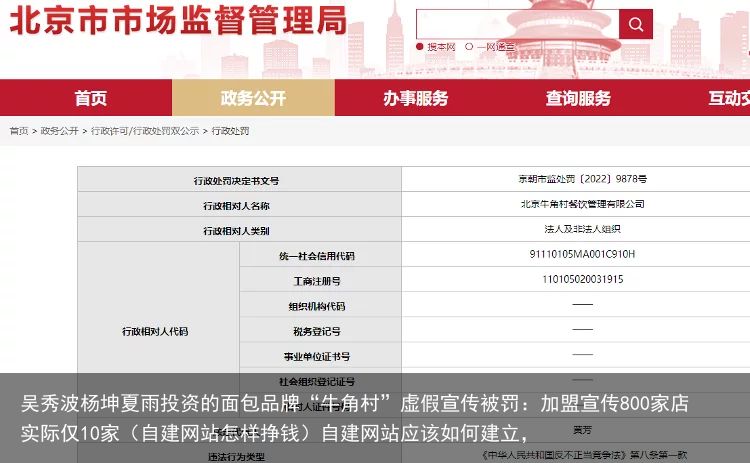Click 政务公开 in the breadcrumb trail
Viewport: 750px width, 463px height.
[x=59, y=131]
